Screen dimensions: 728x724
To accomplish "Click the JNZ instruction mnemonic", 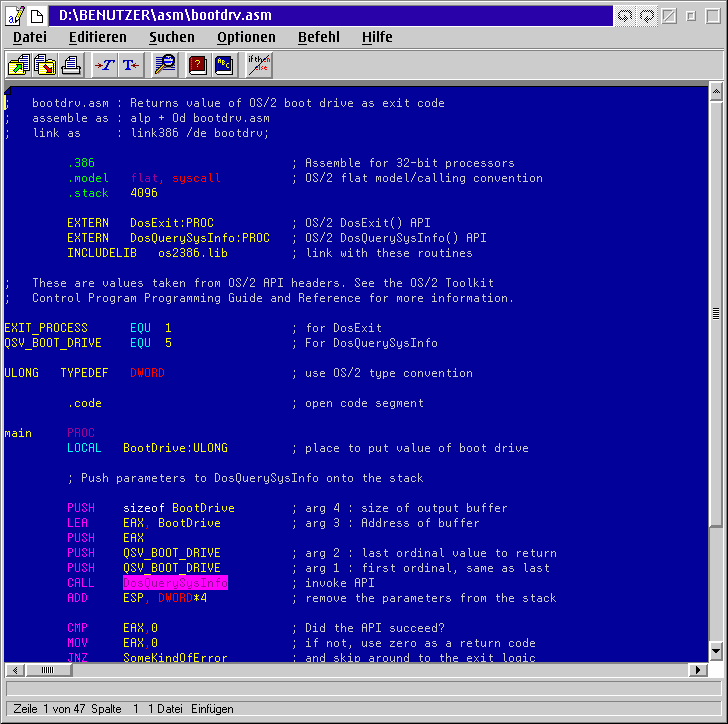I will click(78, 657).
